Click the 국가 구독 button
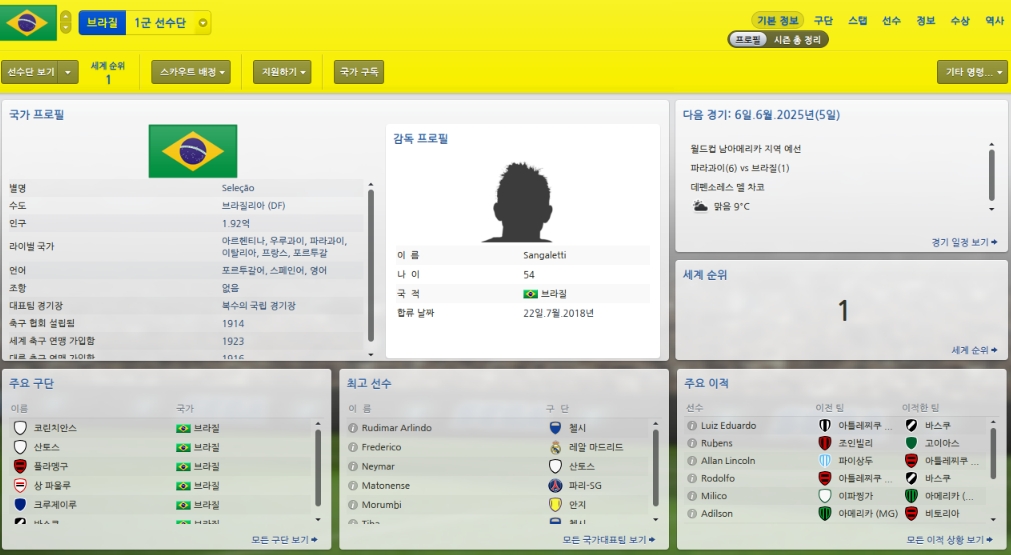 point(358,72)
